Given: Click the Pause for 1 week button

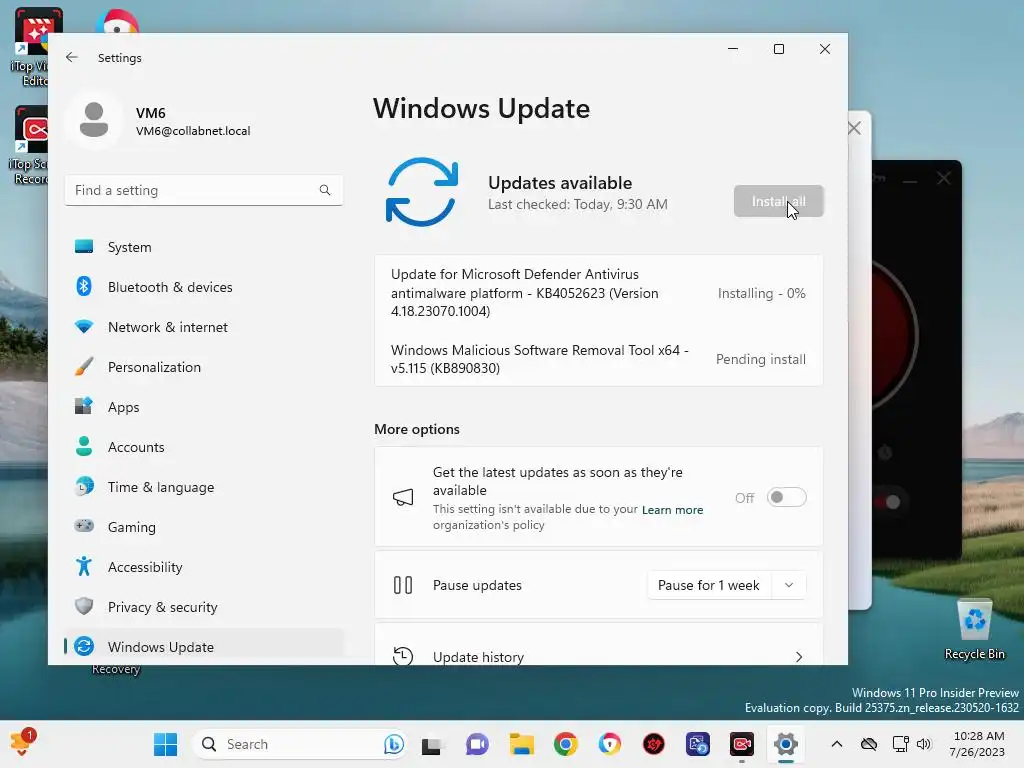Looking at the screenshot, I should (x=709, y=585).
